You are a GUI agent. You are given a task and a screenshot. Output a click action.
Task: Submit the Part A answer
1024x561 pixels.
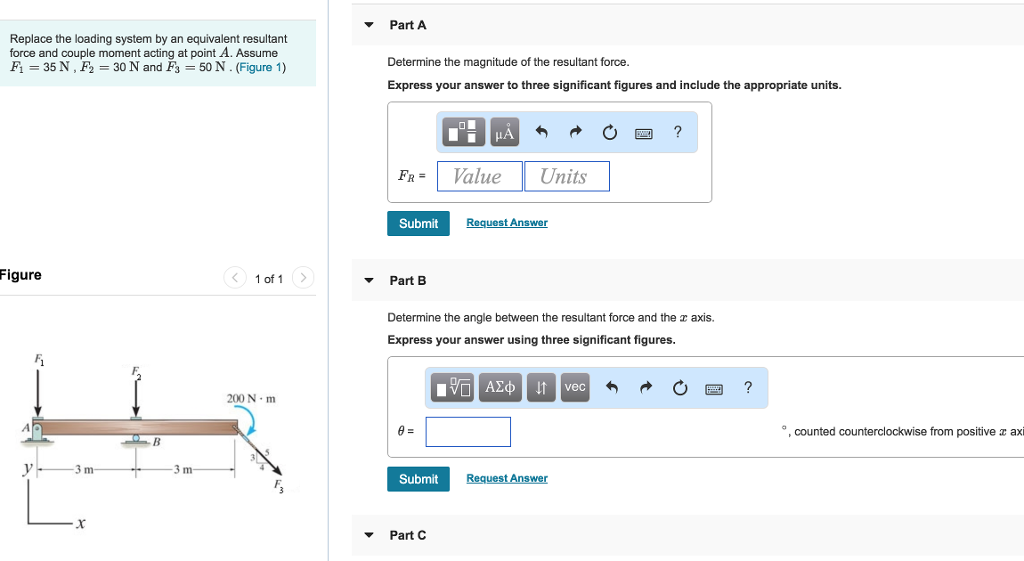(418, 223)
